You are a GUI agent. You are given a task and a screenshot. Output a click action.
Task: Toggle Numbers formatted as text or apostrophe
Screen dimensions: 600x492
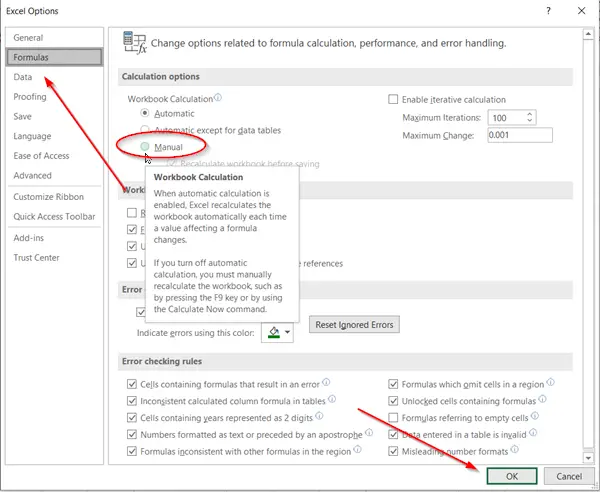tap(132, 434)
